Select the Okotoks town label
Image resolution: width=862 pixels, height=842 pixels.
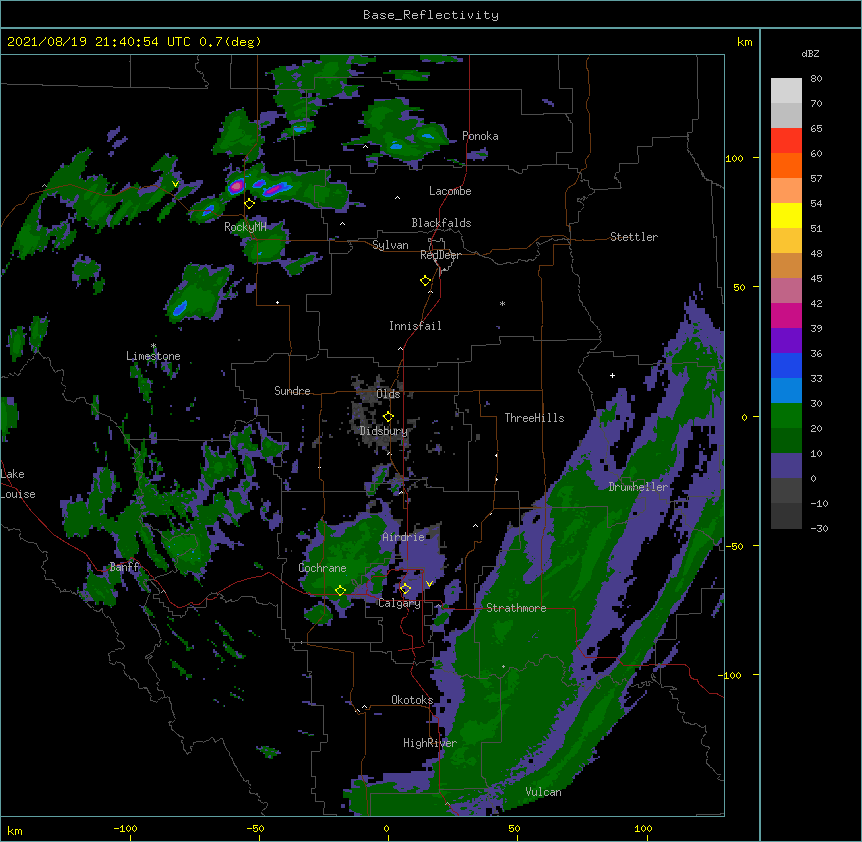(412, 700)
